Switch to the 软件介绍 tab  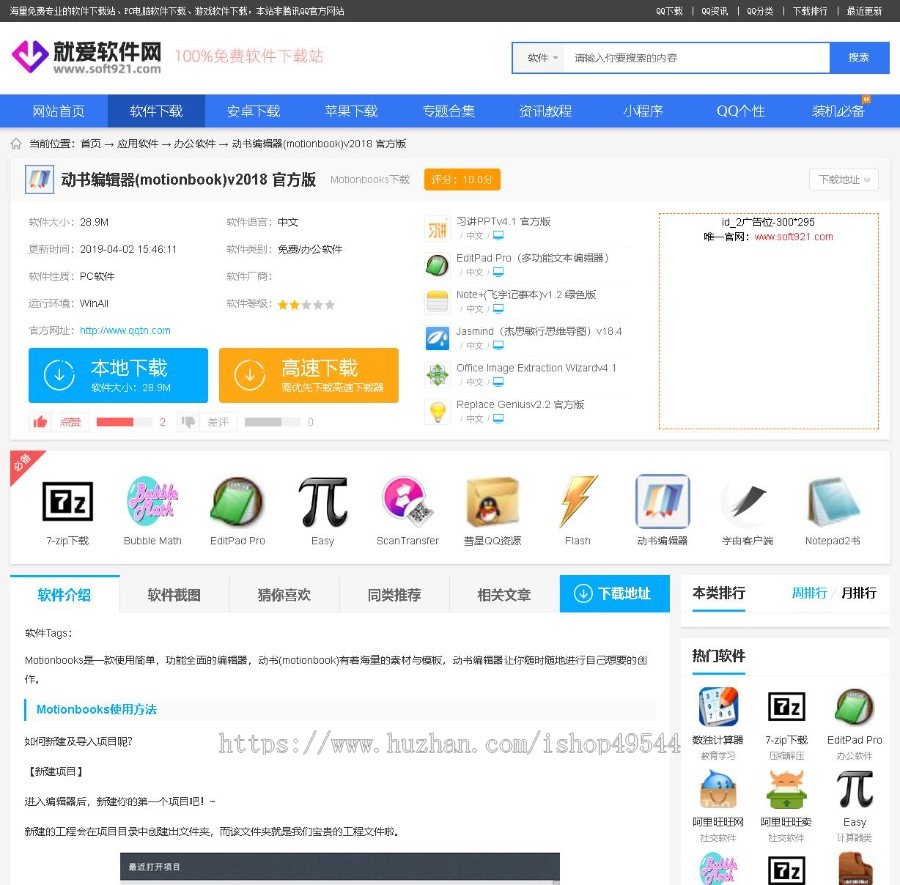point(64,595)
